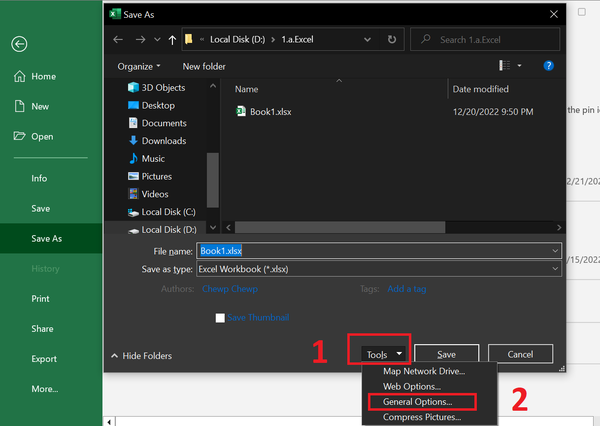The height and width of the screenshot is (426, 600).
Task: Select Desktop in the navigation pane
Action: pos(151,105)
